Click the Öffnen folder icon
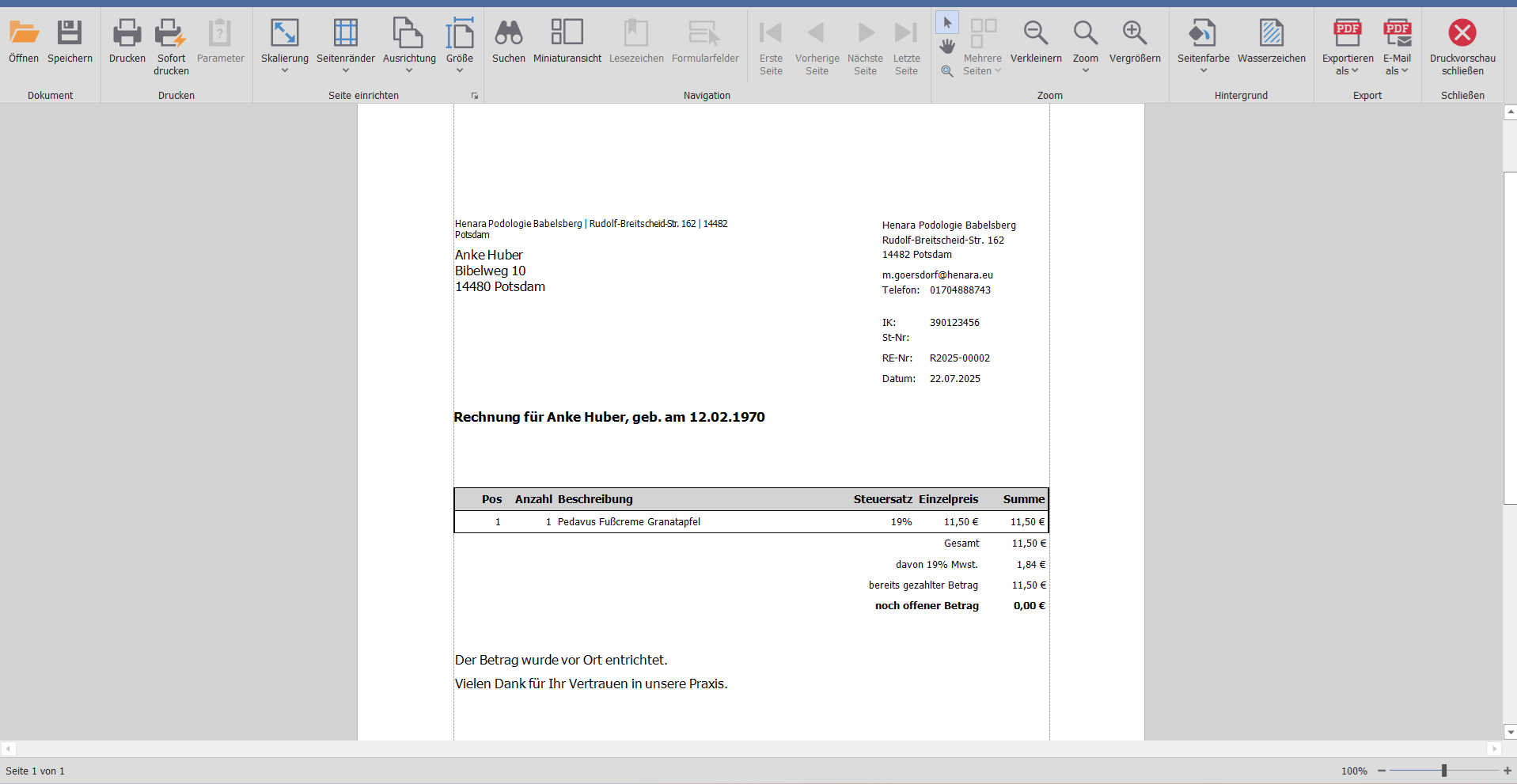The height and width of the screenshot is (784, 1517). (x=24, y=33)
